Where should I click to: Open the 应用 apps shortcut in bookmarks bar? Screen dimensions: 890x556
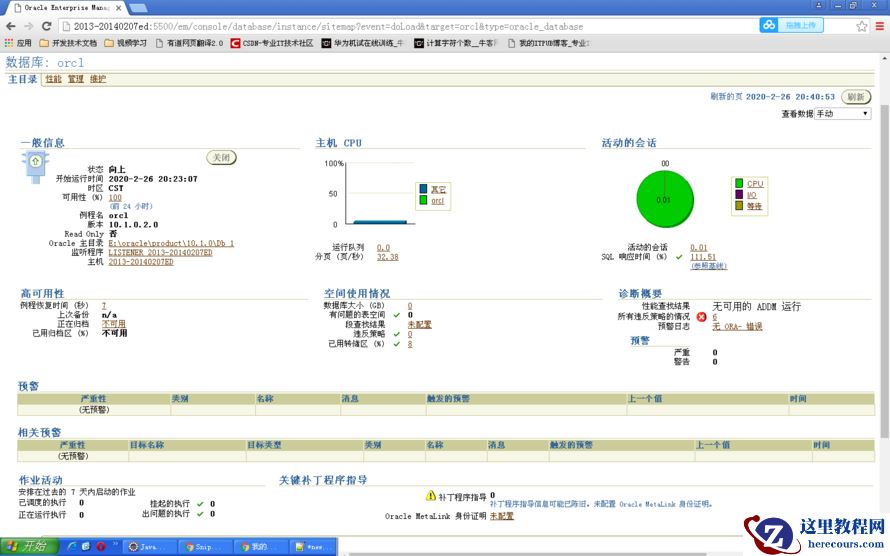[x=18, y=43]
